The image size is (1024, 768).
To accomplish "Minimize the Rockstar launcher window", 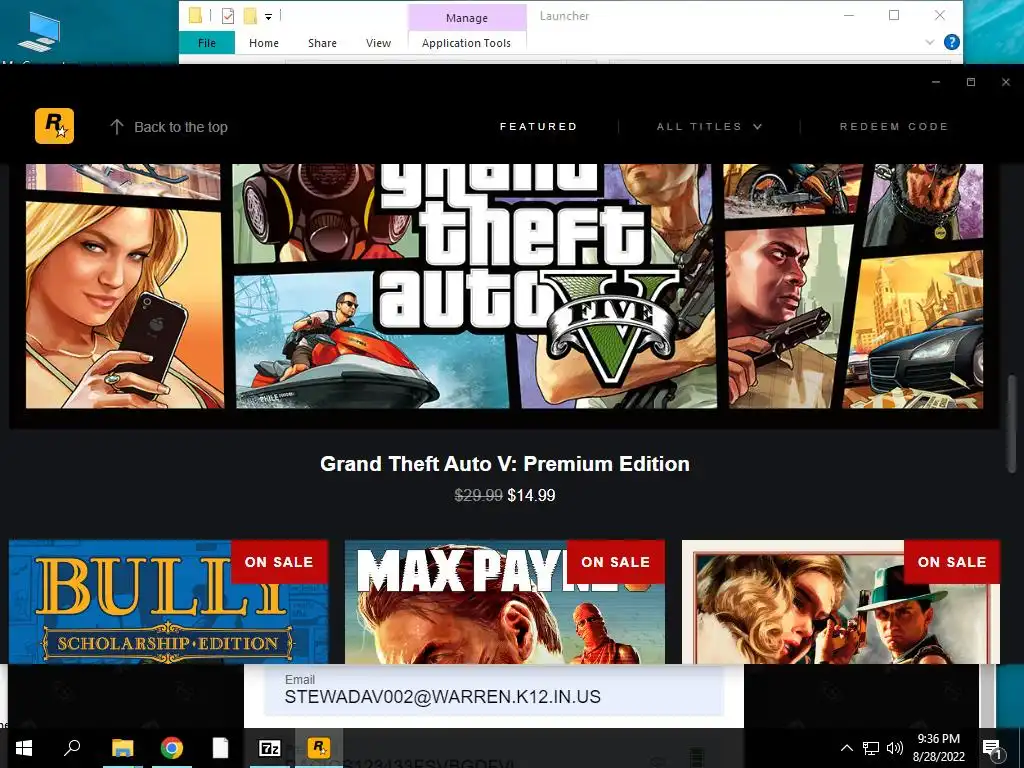I will pos(936,82).
